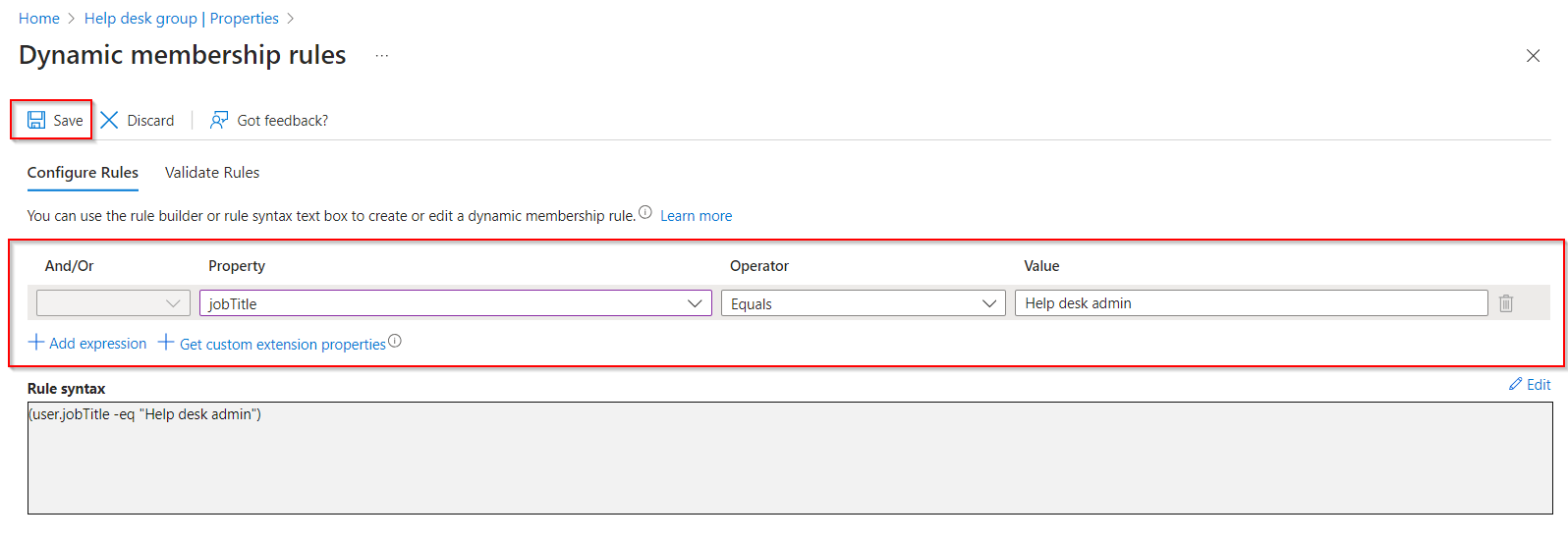
Task: Open the Property dropdown showing jobTitle
Action: [456, 303]
